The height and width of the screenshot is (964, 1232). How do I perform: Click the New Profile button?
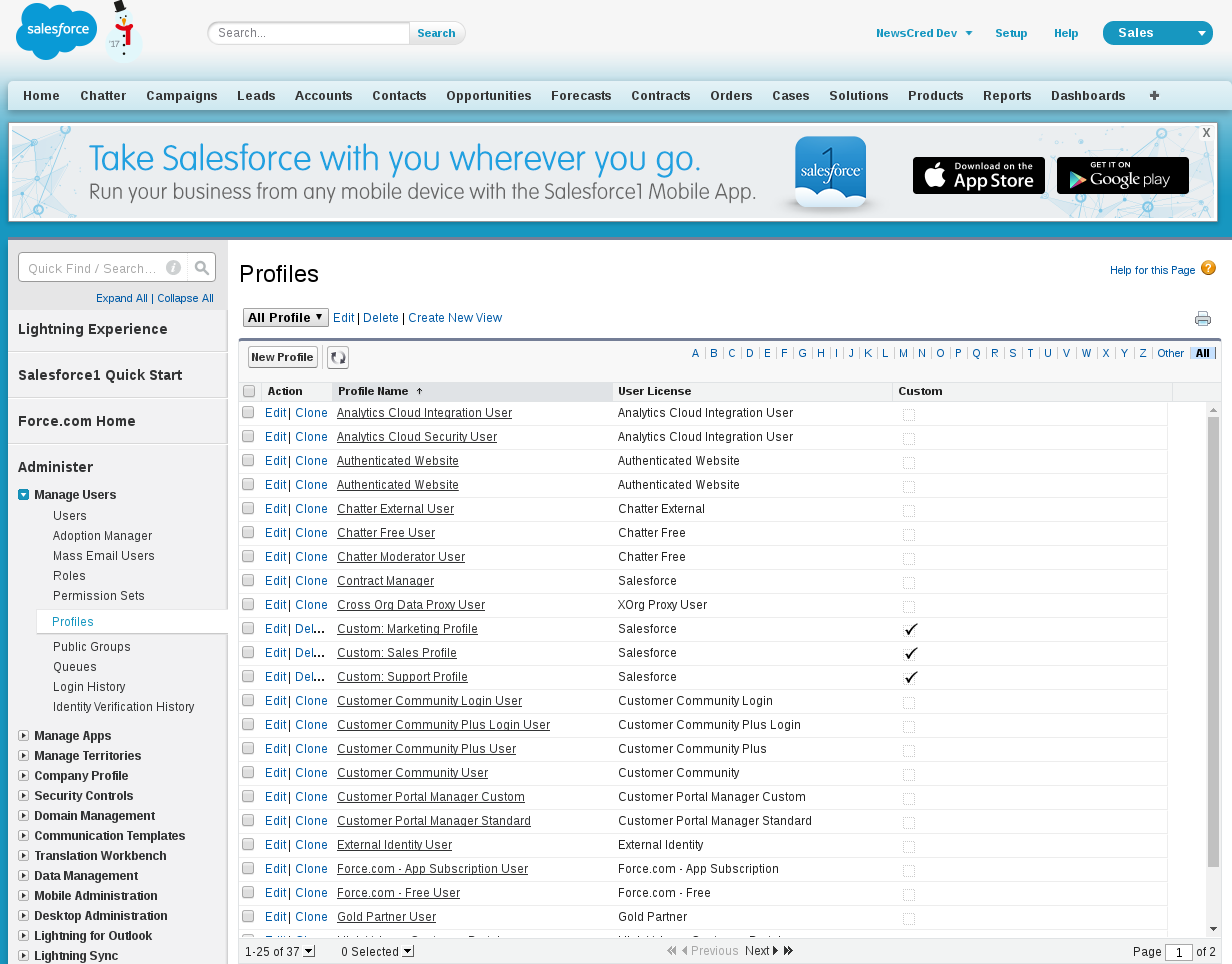click(x=283, y=357)
